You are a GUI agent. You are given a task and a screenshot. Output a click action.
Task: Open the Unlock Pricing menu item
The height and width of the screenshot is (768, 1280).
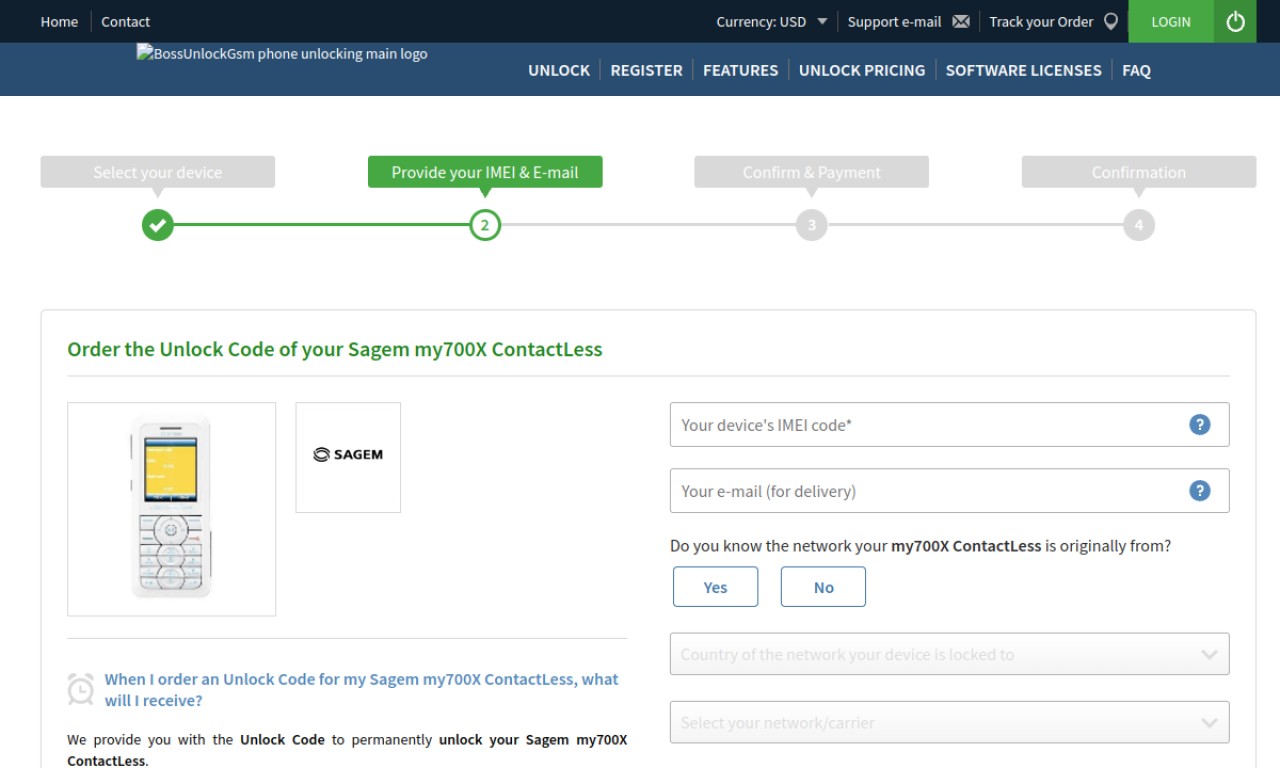(862, 70)
